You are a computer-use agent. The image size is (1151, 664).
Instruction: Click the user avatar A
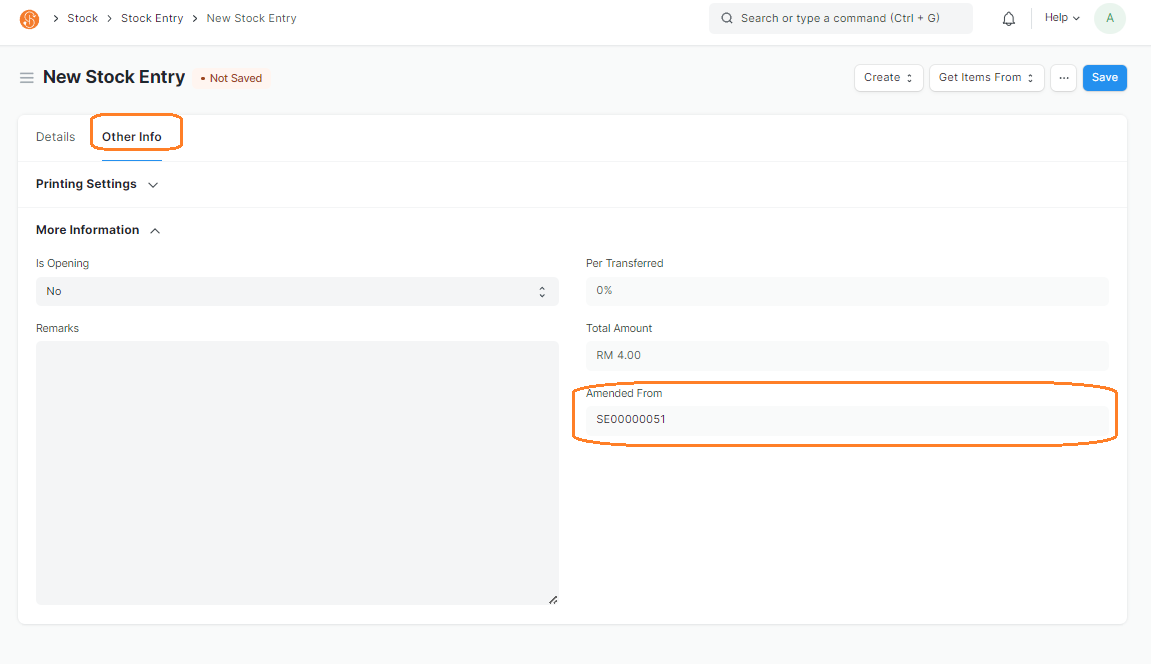1109,18
